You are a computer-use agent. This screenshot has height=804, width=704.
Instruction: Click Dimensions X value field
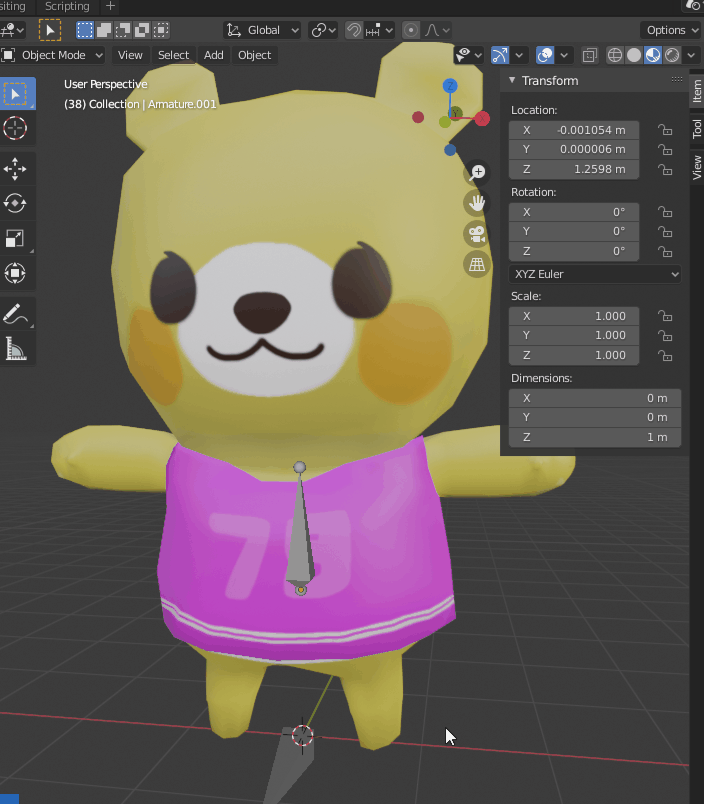click(595, 398)
